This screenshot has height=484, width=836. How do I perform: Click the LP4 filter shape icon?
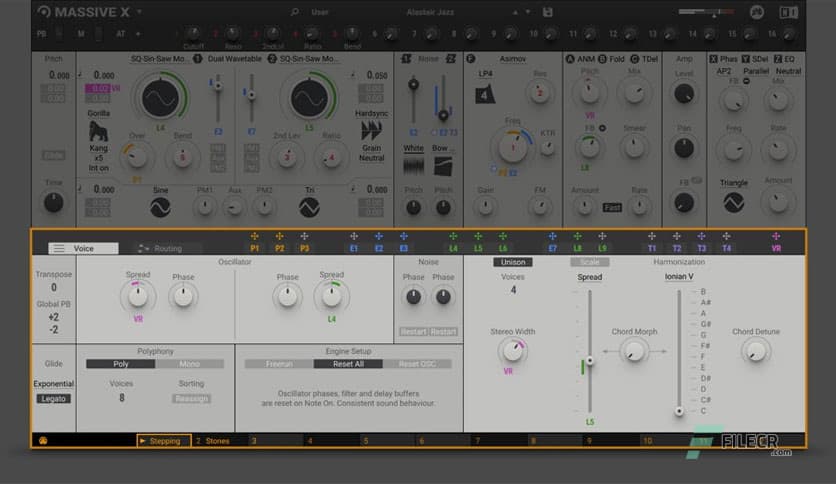485,94
